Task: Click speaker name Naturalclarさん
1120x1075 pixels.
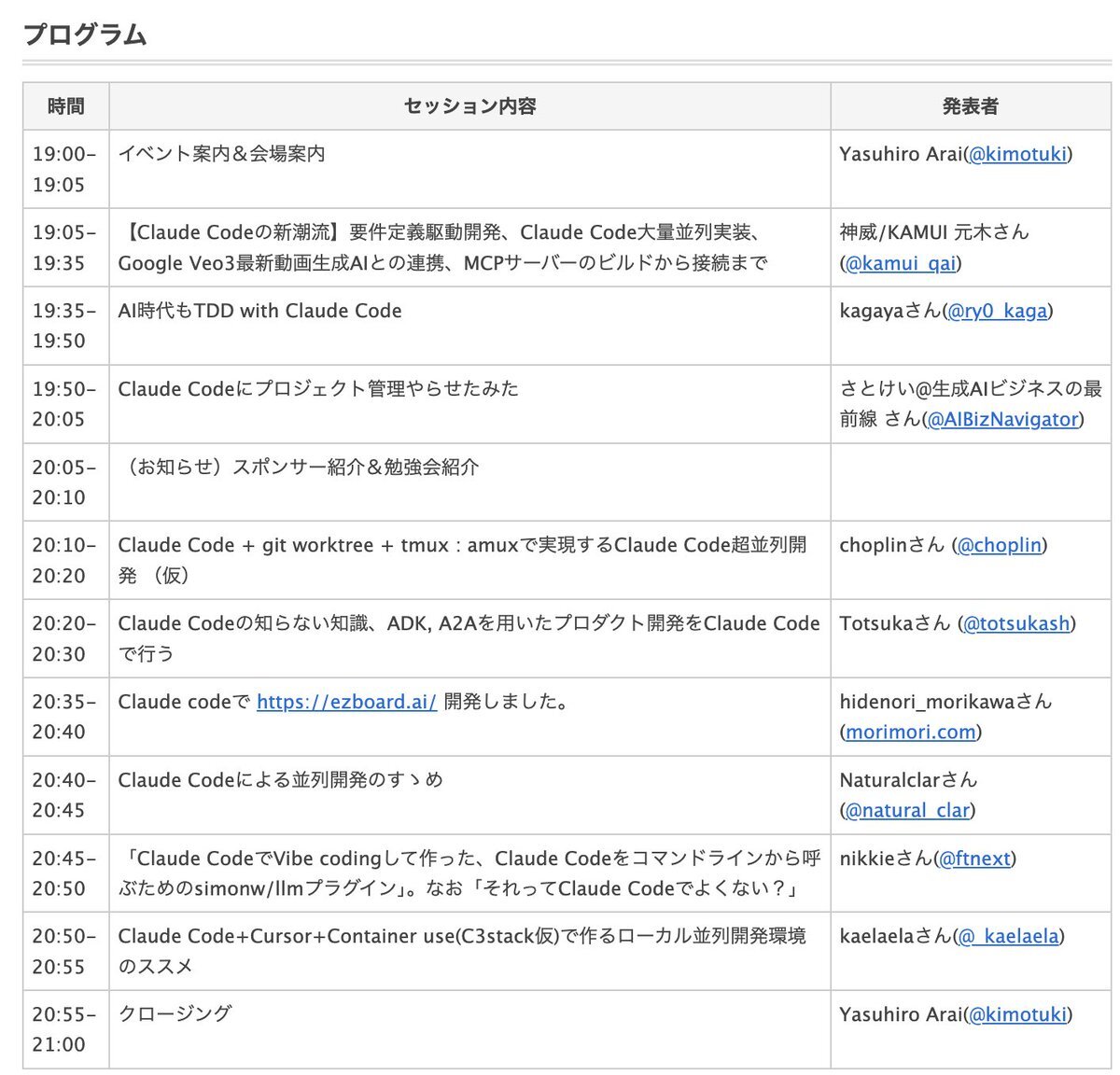Action: [x=908, y=780]
